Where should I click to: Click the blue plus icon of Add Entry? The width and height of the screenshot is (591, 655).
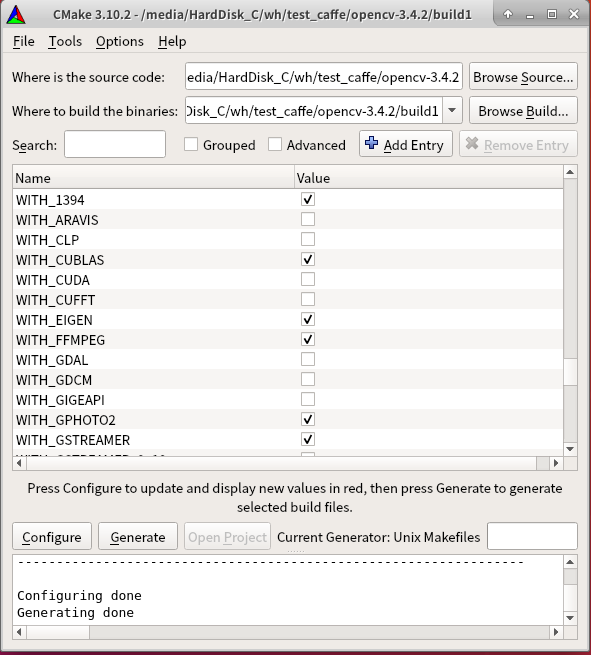click(x=371, y=143)
